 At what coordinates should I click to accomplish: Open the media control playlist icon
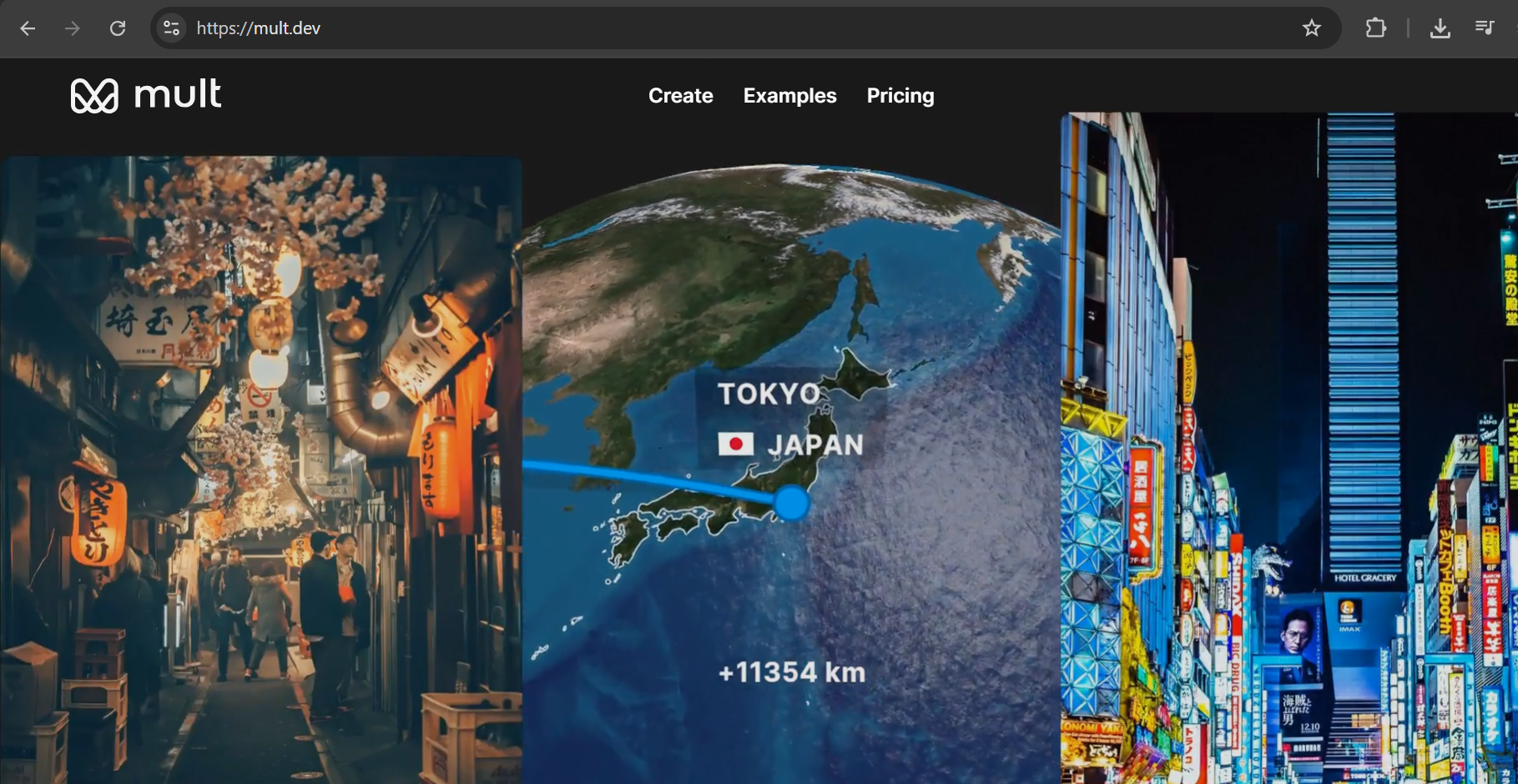tap(1485, 28)
